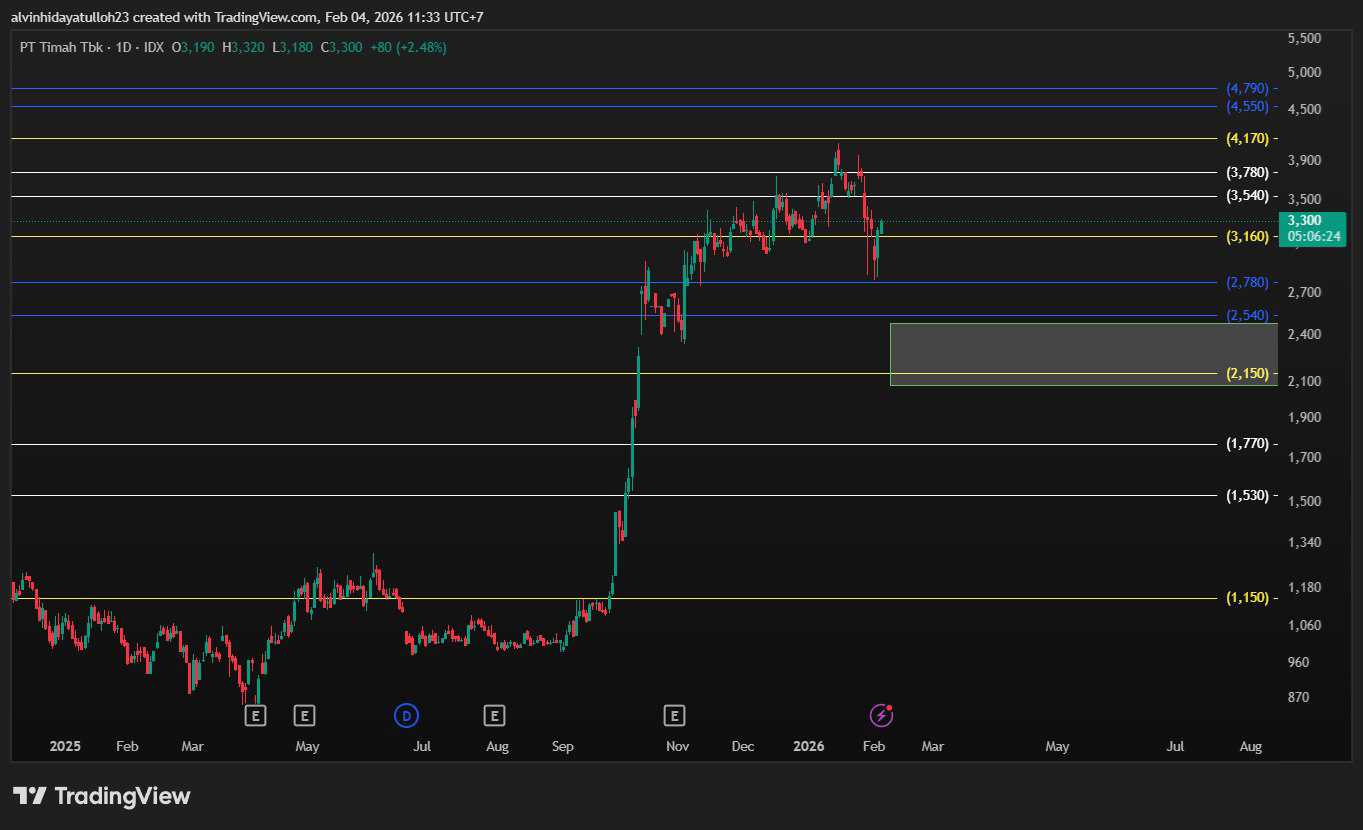
Task: Click the leftmost earnings E marker
Action: 256,715
